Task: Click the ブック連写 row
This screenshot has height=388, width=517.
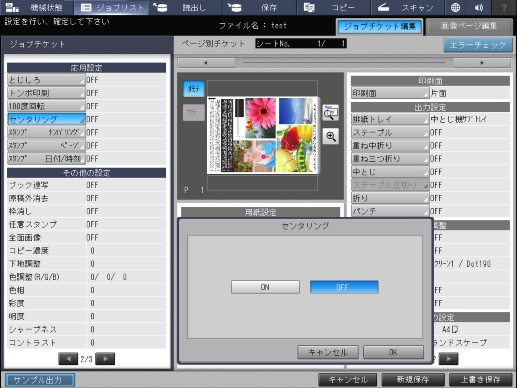Action: pyautogui.click(x=86, y=185)
